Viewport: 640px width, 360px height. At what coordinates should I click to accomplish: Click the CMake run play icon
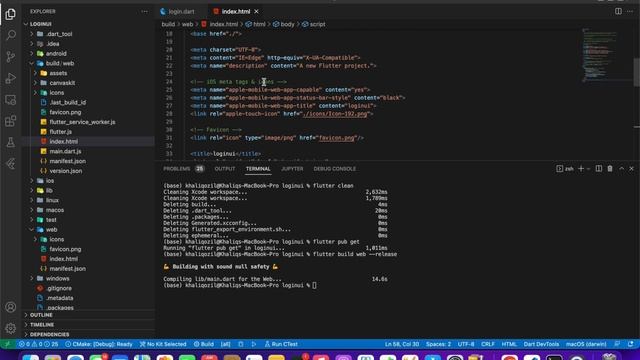[254, 344]
